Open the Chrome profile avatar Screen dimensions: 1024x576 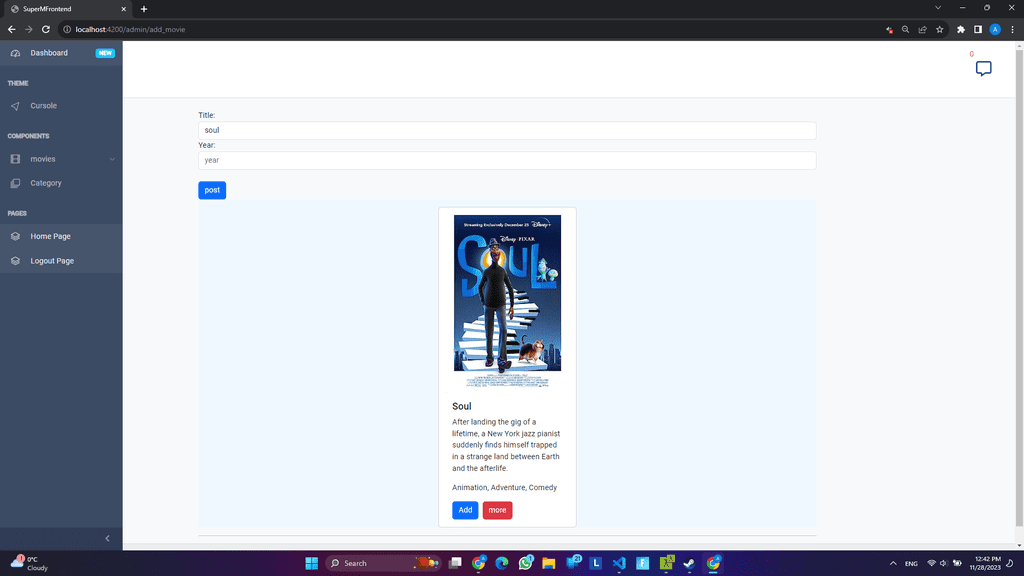[995, 29]
